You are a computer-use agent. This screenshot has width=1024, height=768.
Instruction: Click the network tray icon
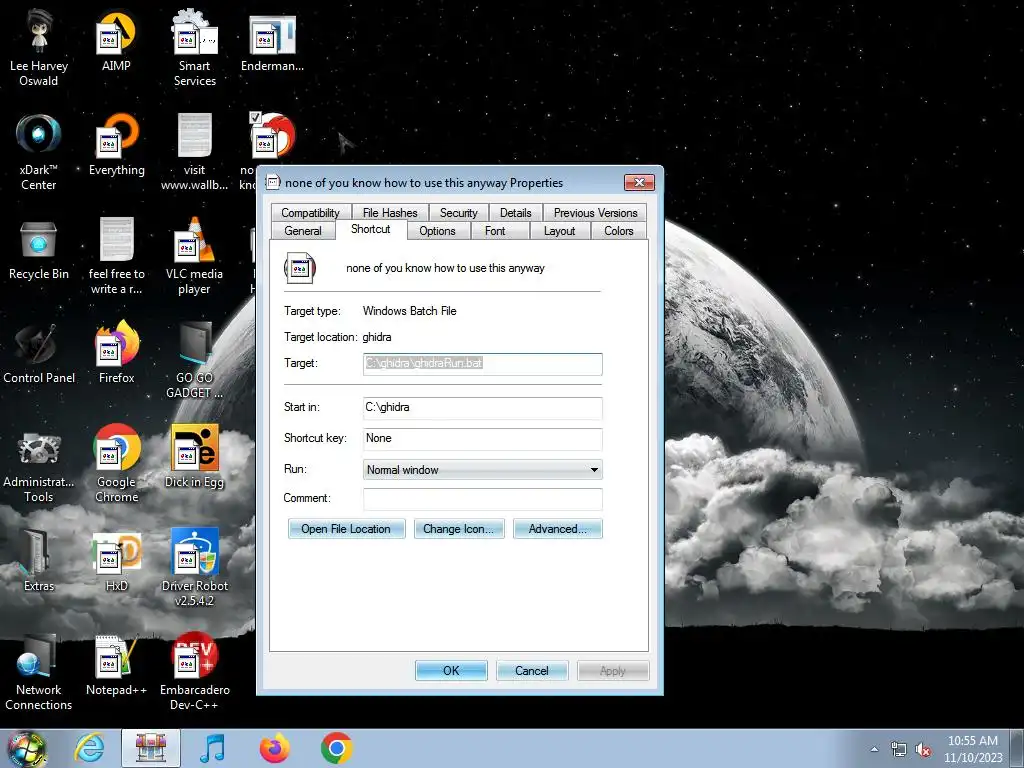899,750
